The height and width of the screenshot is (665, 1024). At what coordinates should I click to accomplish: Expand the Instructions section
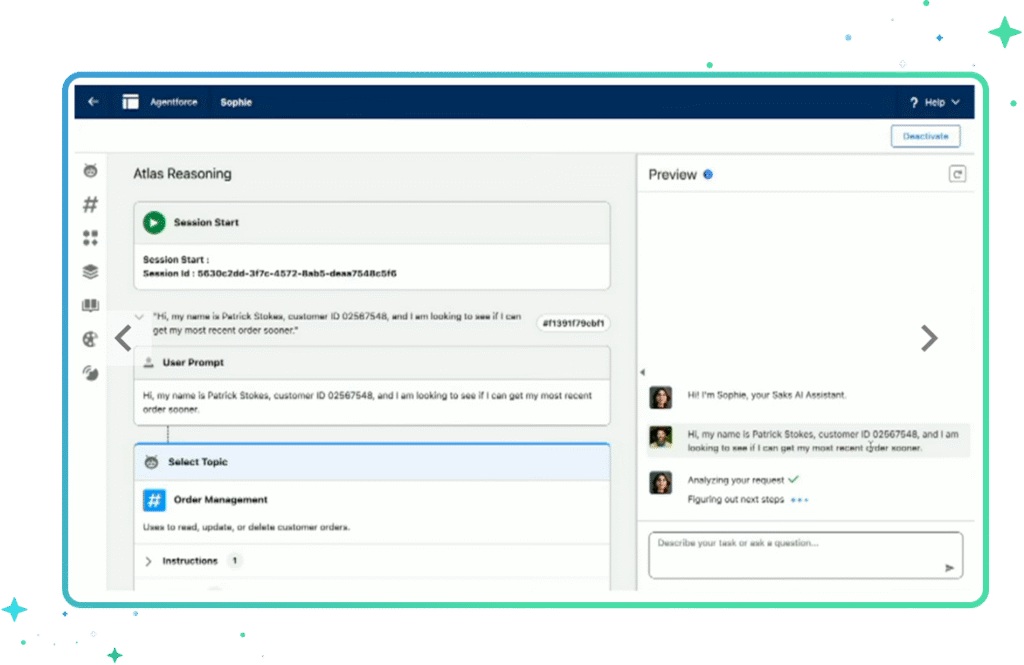click(x=148, y=561)
